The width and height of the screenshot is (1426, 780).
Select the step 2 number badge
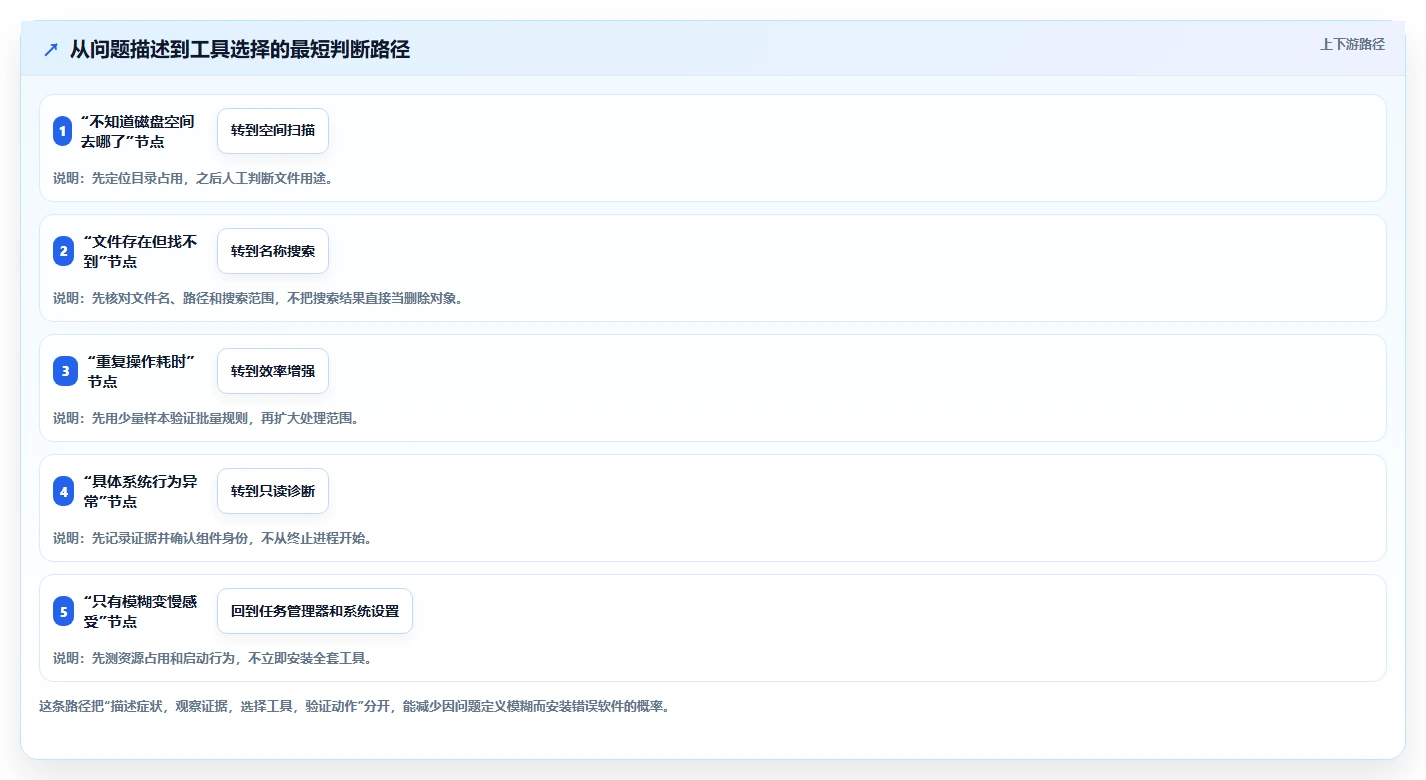[63, 251]
